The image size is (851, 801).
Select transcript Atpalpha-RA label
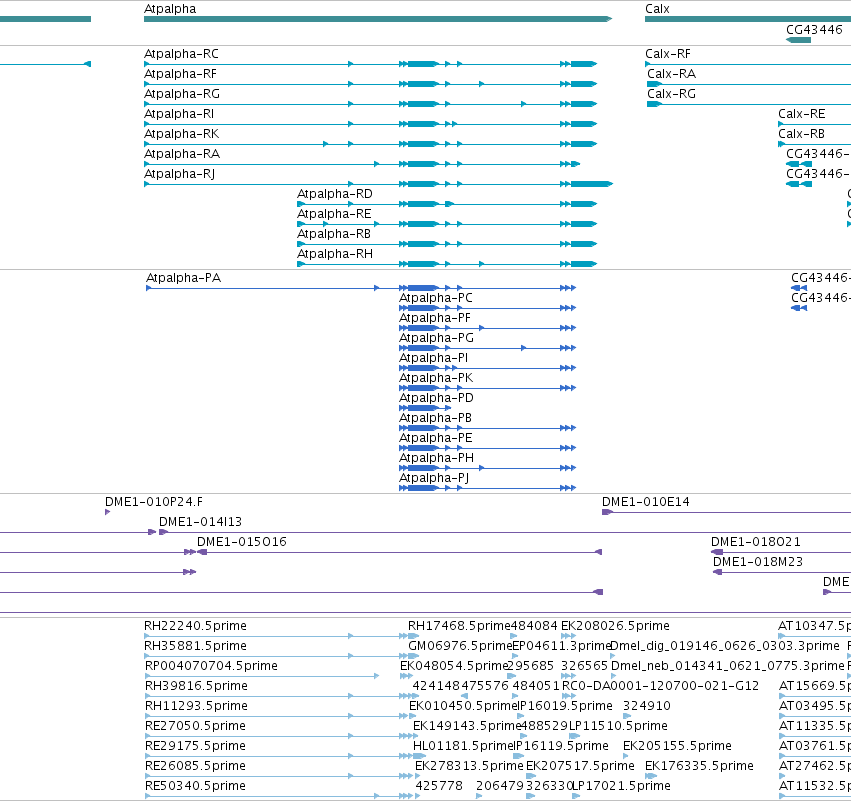[182, 154]
